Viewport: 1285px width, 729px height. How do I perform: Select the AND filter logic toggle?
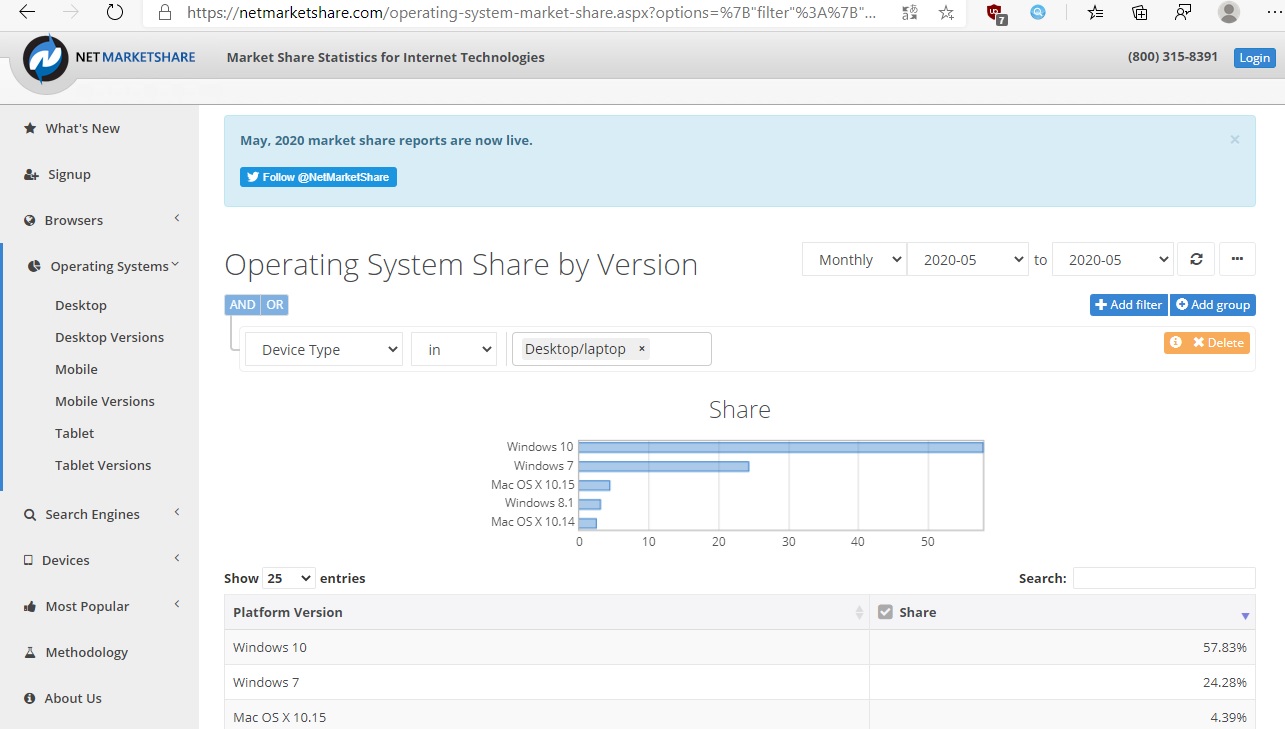click(242, 305)
